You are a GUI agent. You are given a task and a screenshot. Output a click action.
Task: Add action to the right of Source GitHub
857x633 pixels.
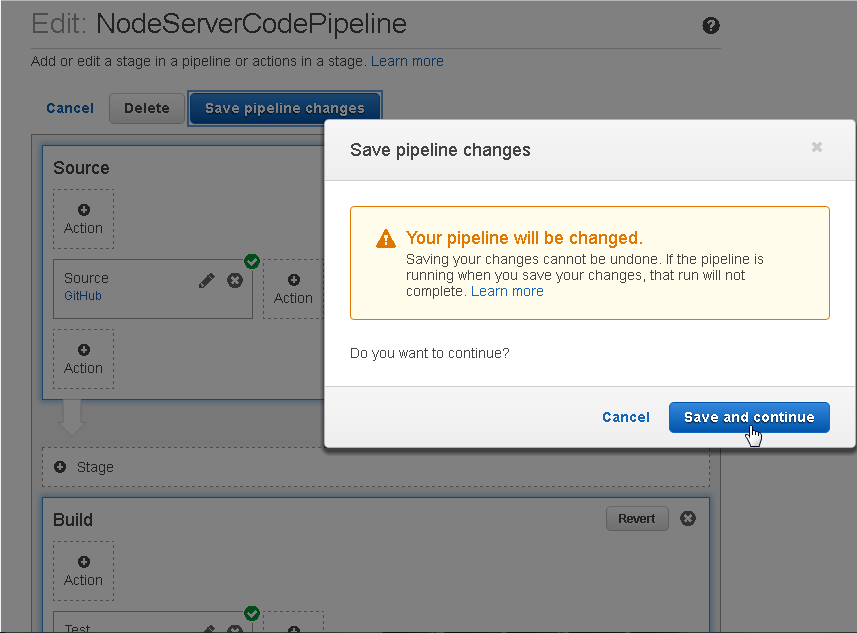[294, 289]
